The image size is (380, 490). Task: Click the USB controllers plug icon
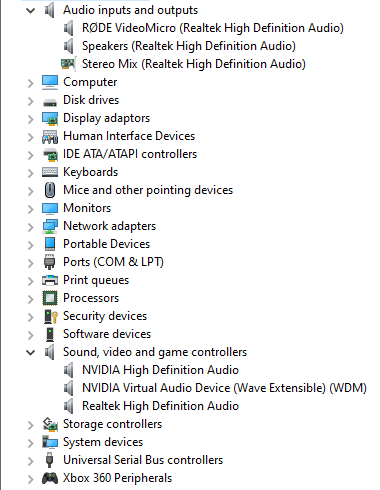(50, 460)
